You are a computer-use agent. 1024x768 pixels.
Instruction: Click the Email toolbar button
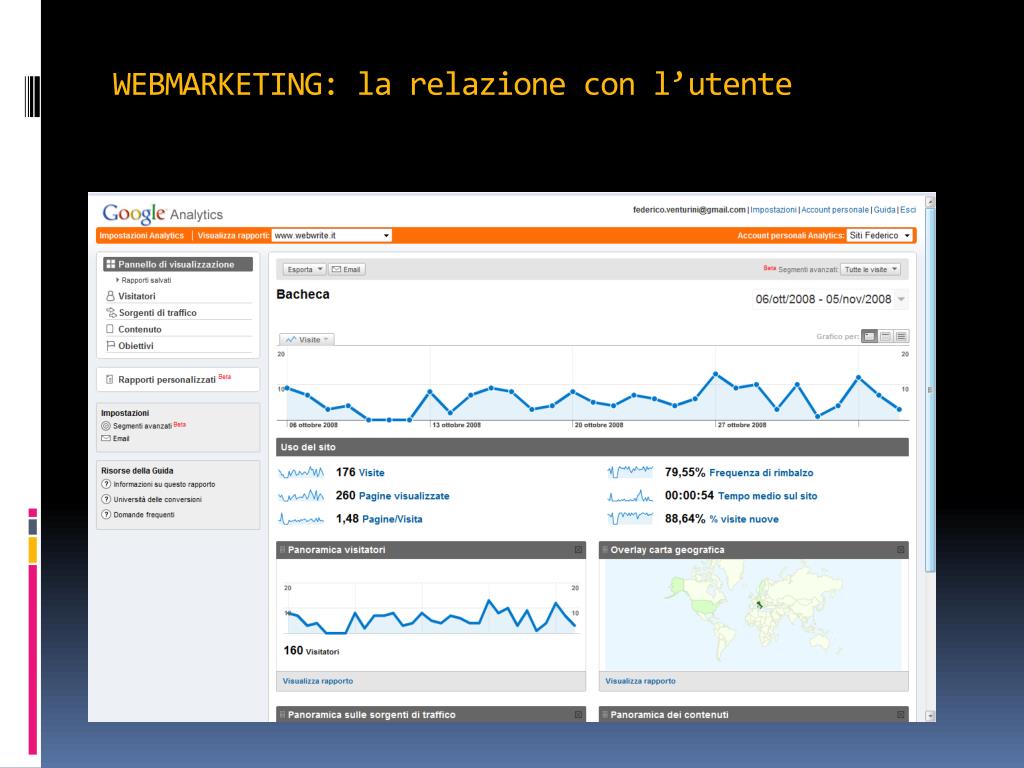[x=347, y=269]
